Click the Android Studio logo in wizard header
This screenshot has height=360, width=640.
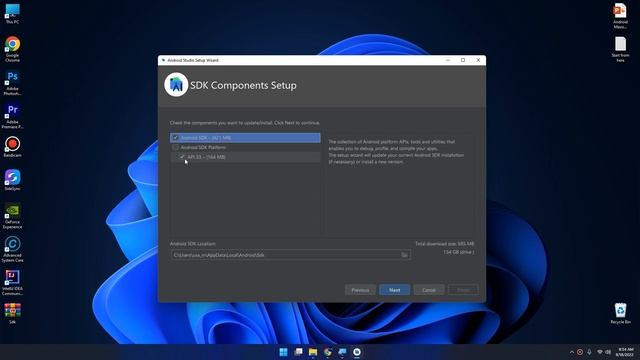[x=176, y=84]
